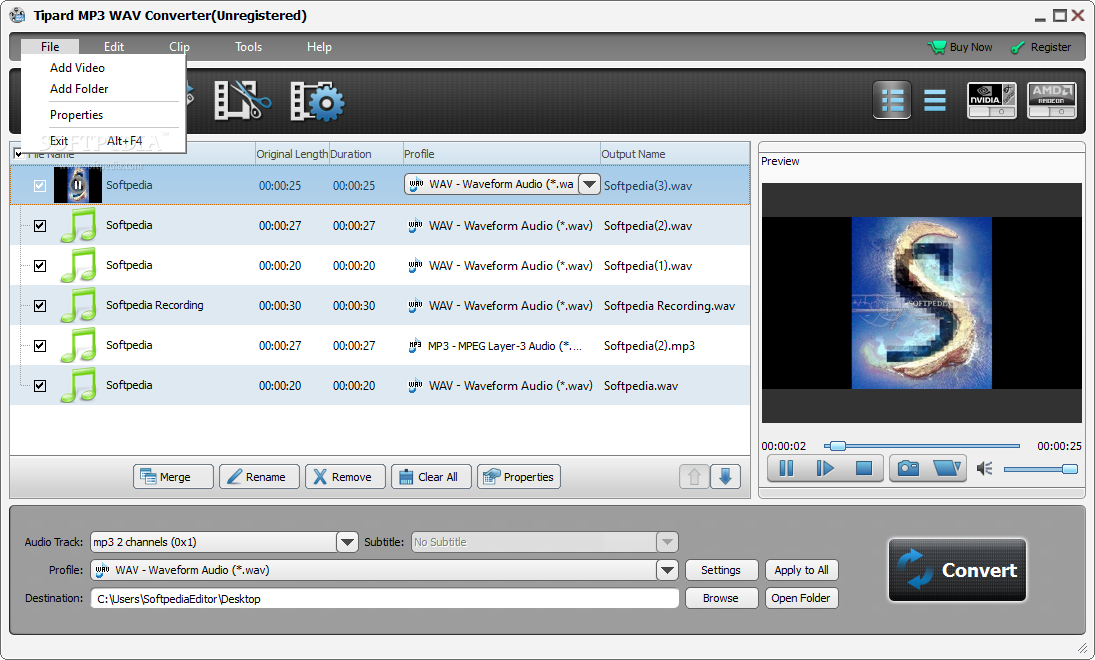
Task: Uncheck the Softpedia Recording checkbox
Action: [x=40, y=305]
